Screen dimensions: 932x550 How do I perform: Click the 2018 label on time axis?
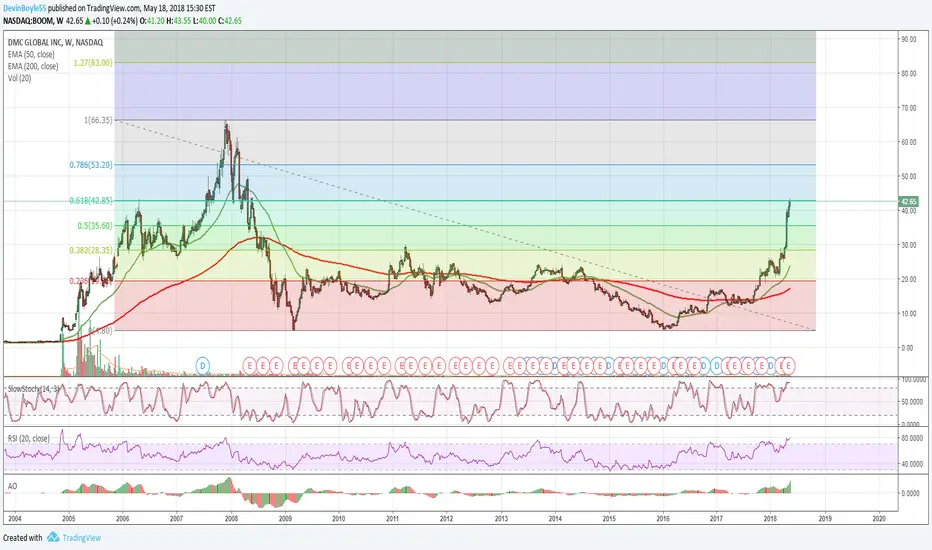point(770,518)
